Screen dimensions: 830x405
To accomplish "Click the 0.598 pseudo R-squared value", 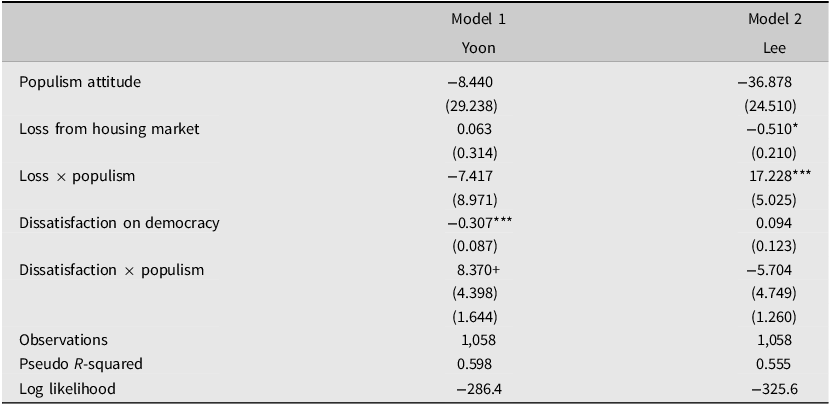I will click(x=474, y=364).
